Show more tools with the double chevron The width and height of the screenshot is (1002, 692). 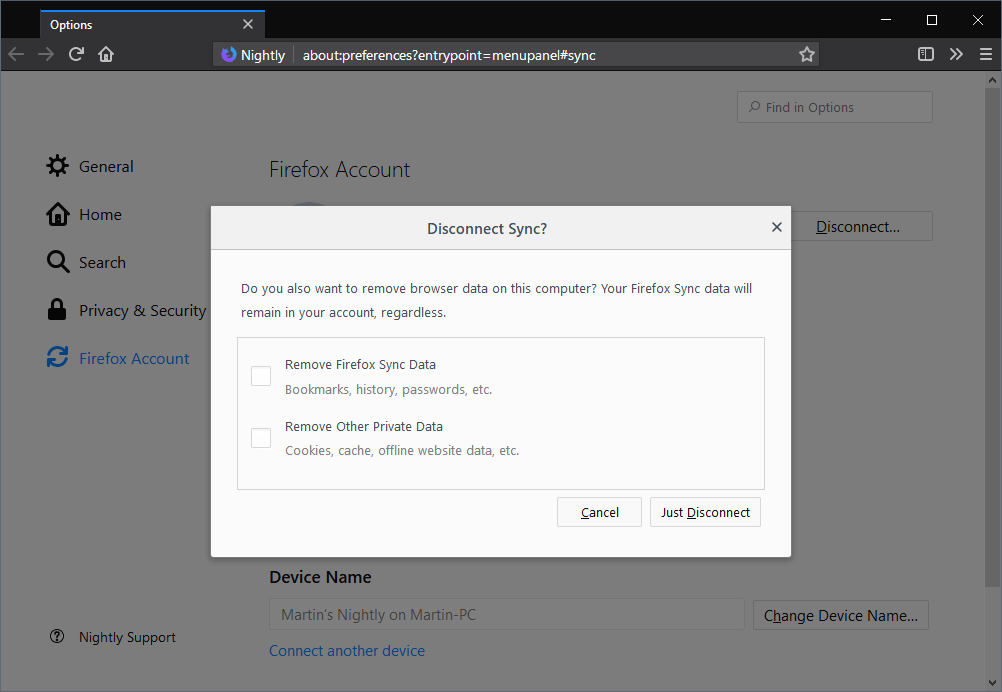click(x=956, y=54)
